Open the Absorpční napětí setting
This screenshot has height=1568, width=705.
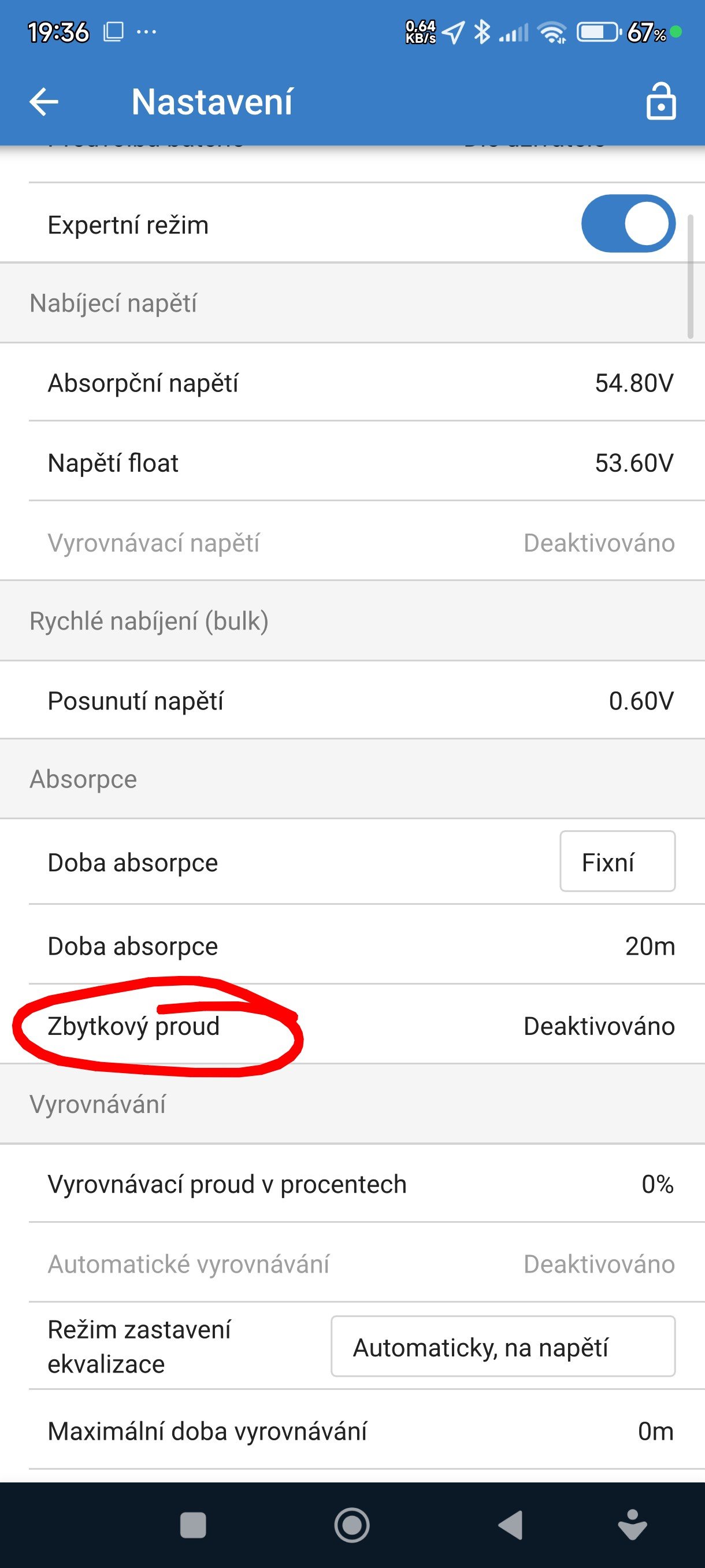(x=352, y=383)
